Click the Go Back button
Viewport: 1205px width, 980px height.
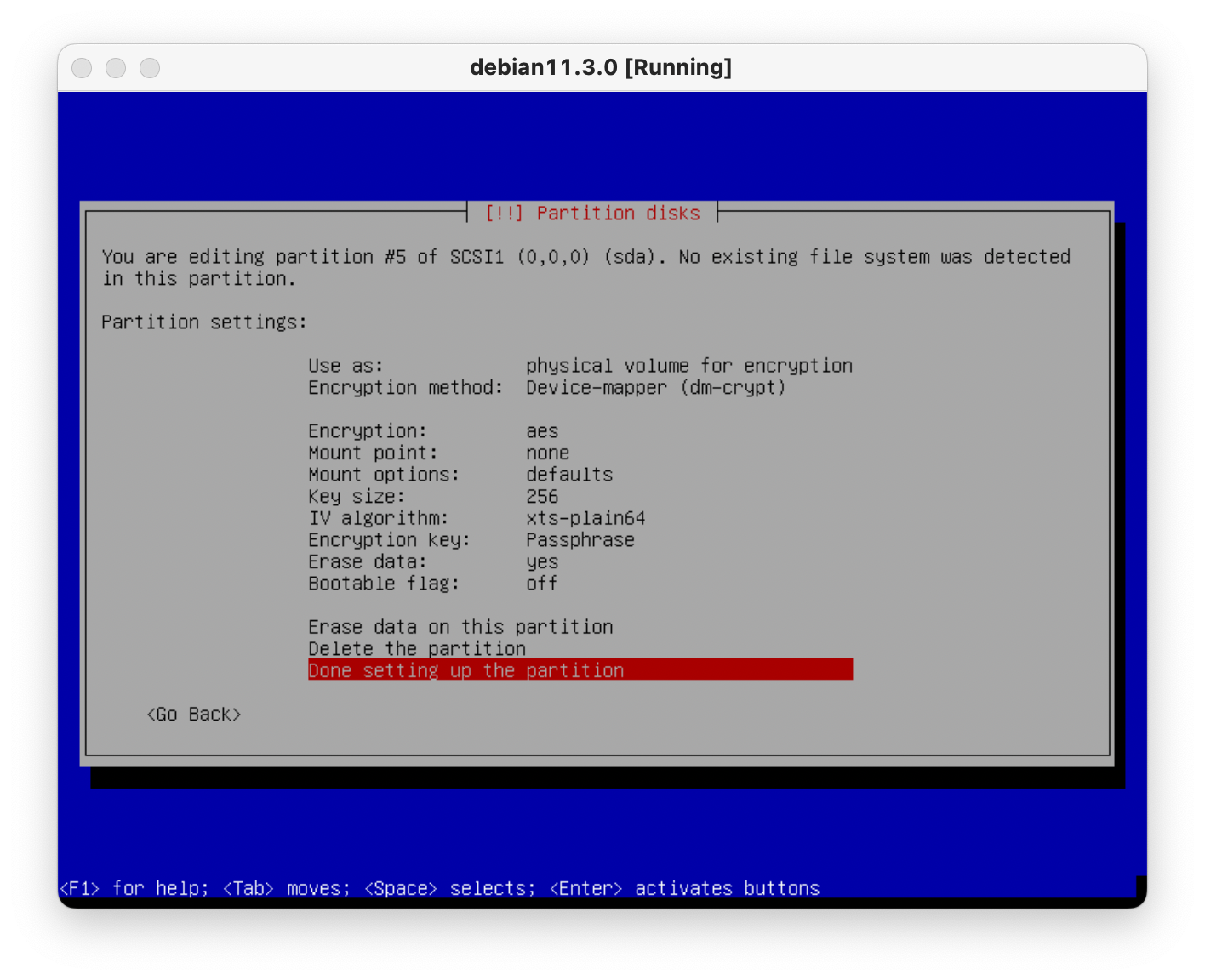pos(194,715)
